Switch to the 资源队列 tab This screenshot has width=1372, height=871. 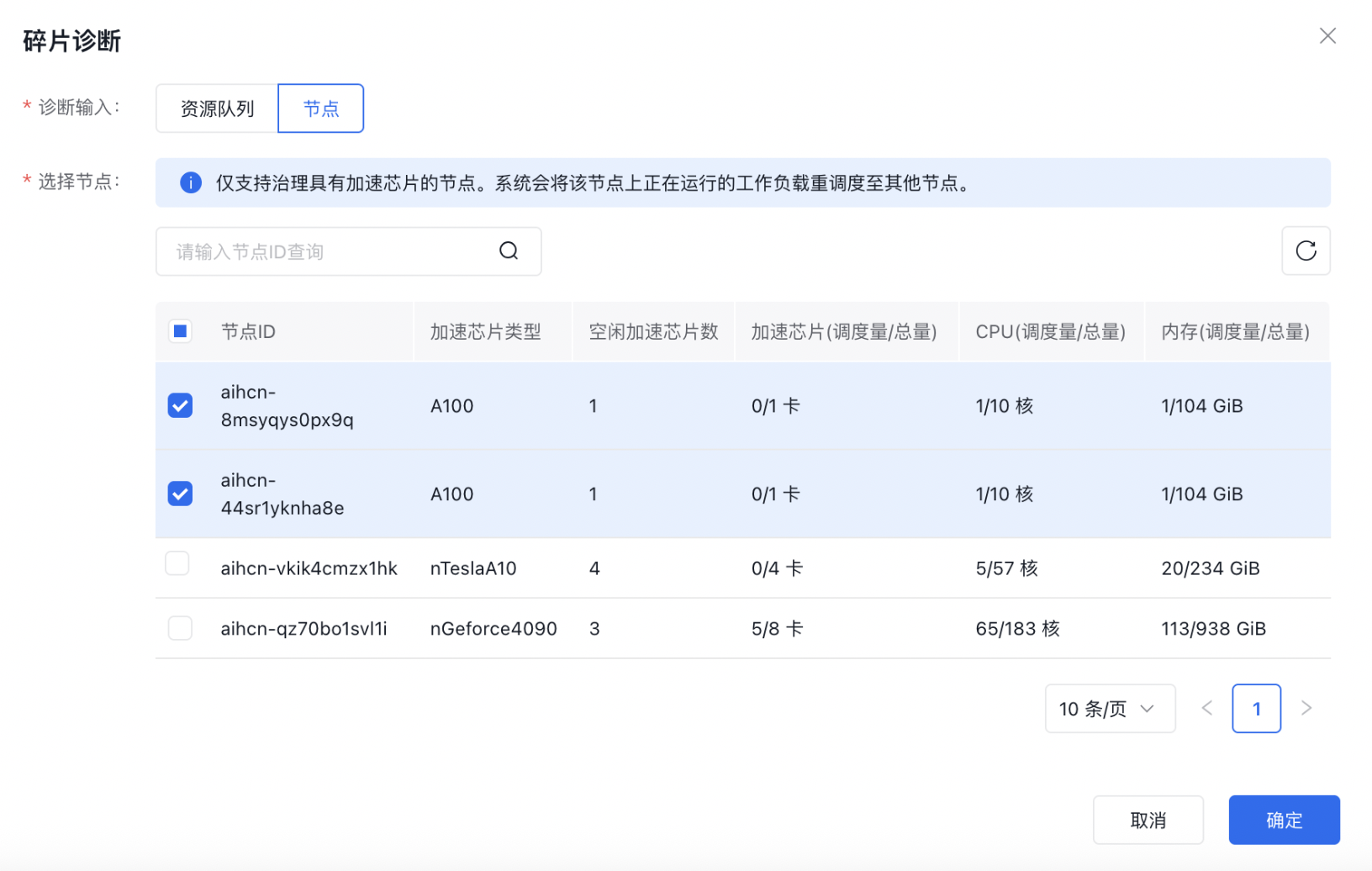coord(217,108)
